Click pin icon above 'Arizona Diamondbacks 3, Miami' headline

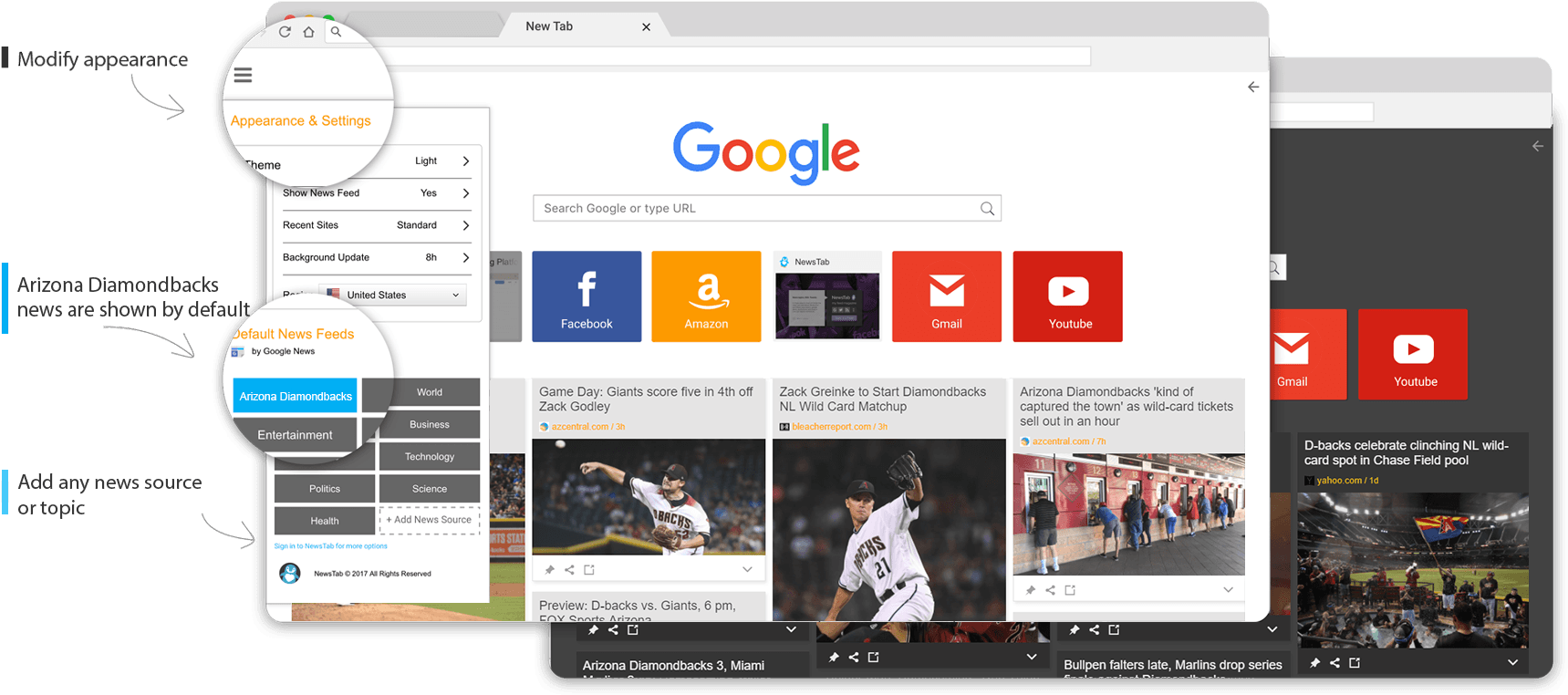593,630
